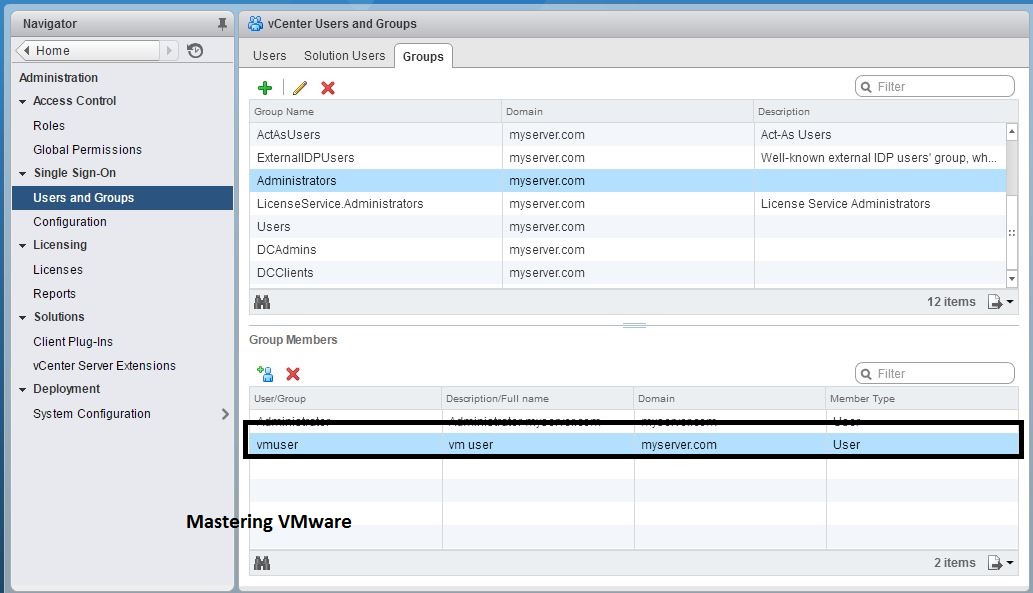The width and height of the screenshot is (1033, 593).
Task: Select the DCClients group row
Action: (628, 273)
